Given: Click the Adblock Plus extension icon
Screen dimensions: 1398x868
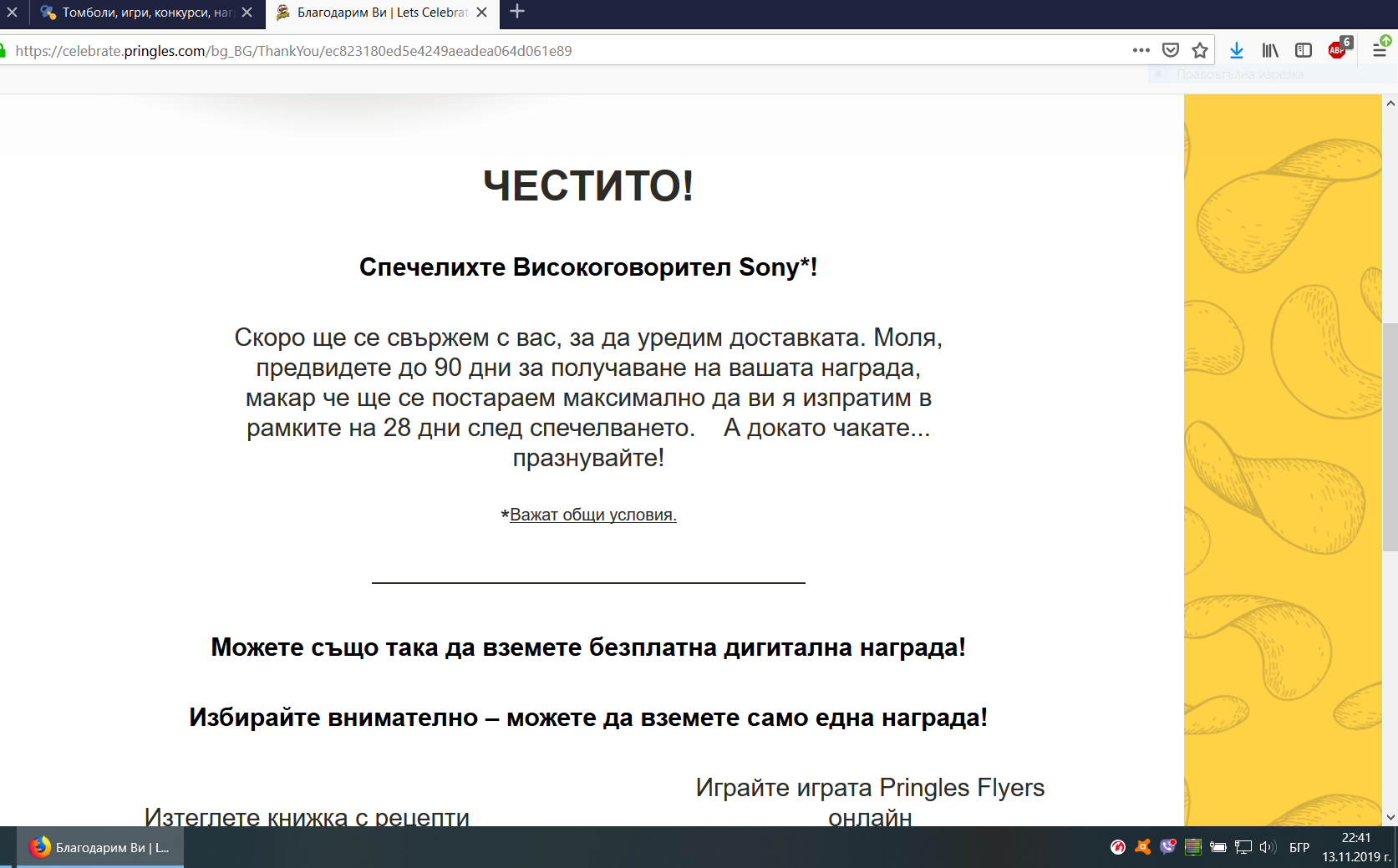Looking at the screenshot, I should tap(1339, 49).
